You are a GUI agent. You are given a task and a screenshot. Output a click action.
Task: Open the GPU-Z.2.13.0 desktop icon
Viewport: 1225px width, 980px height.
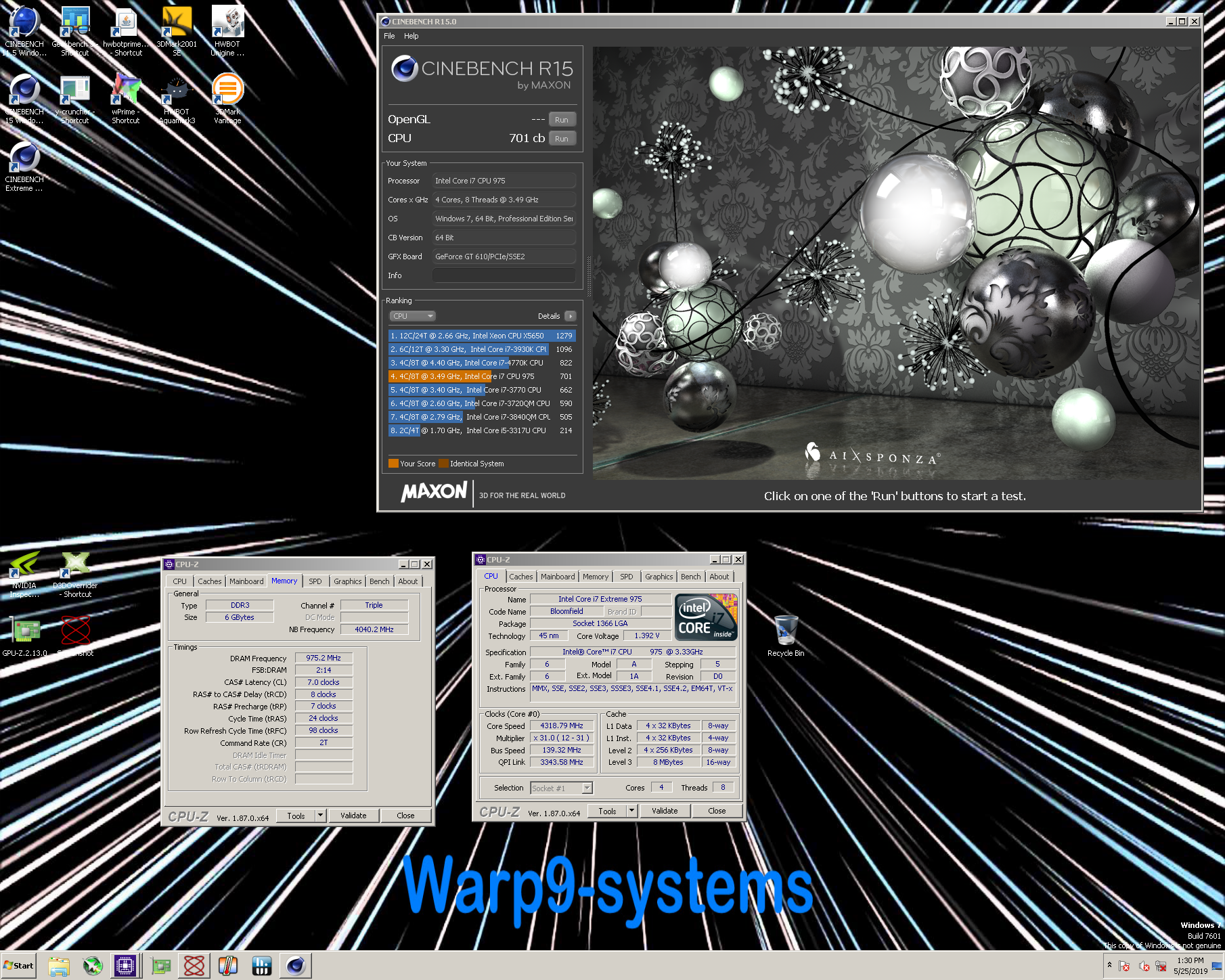coord(25,636)
